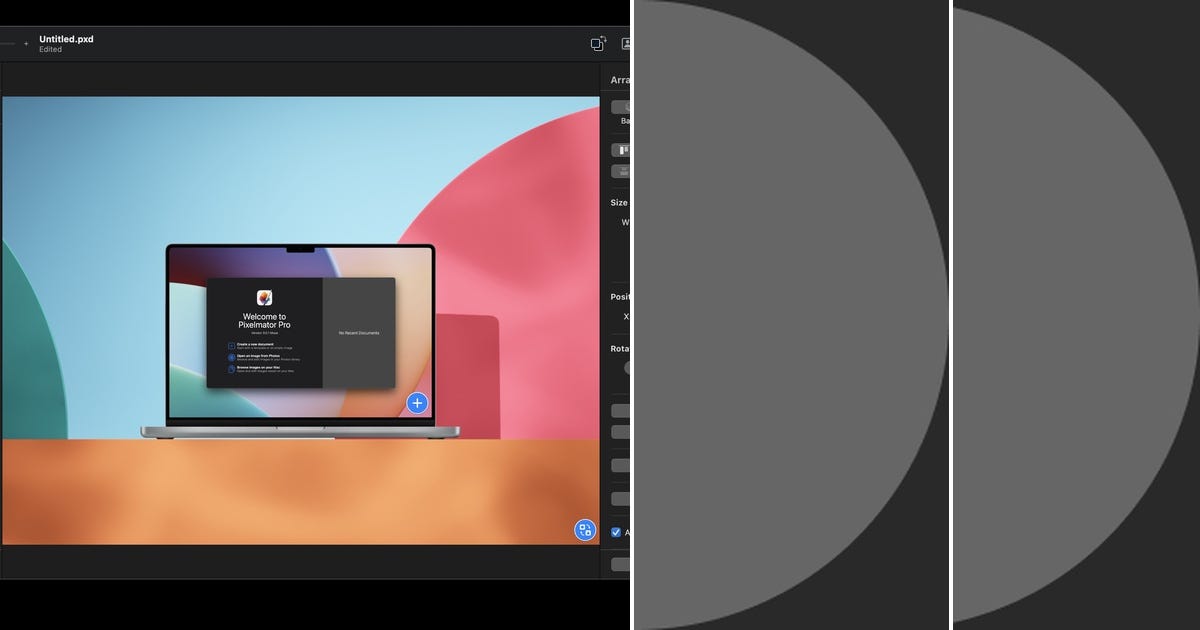Click the new tab plus icon beside the title
The height and width of the screenshot is (630, 1200).
24,44
